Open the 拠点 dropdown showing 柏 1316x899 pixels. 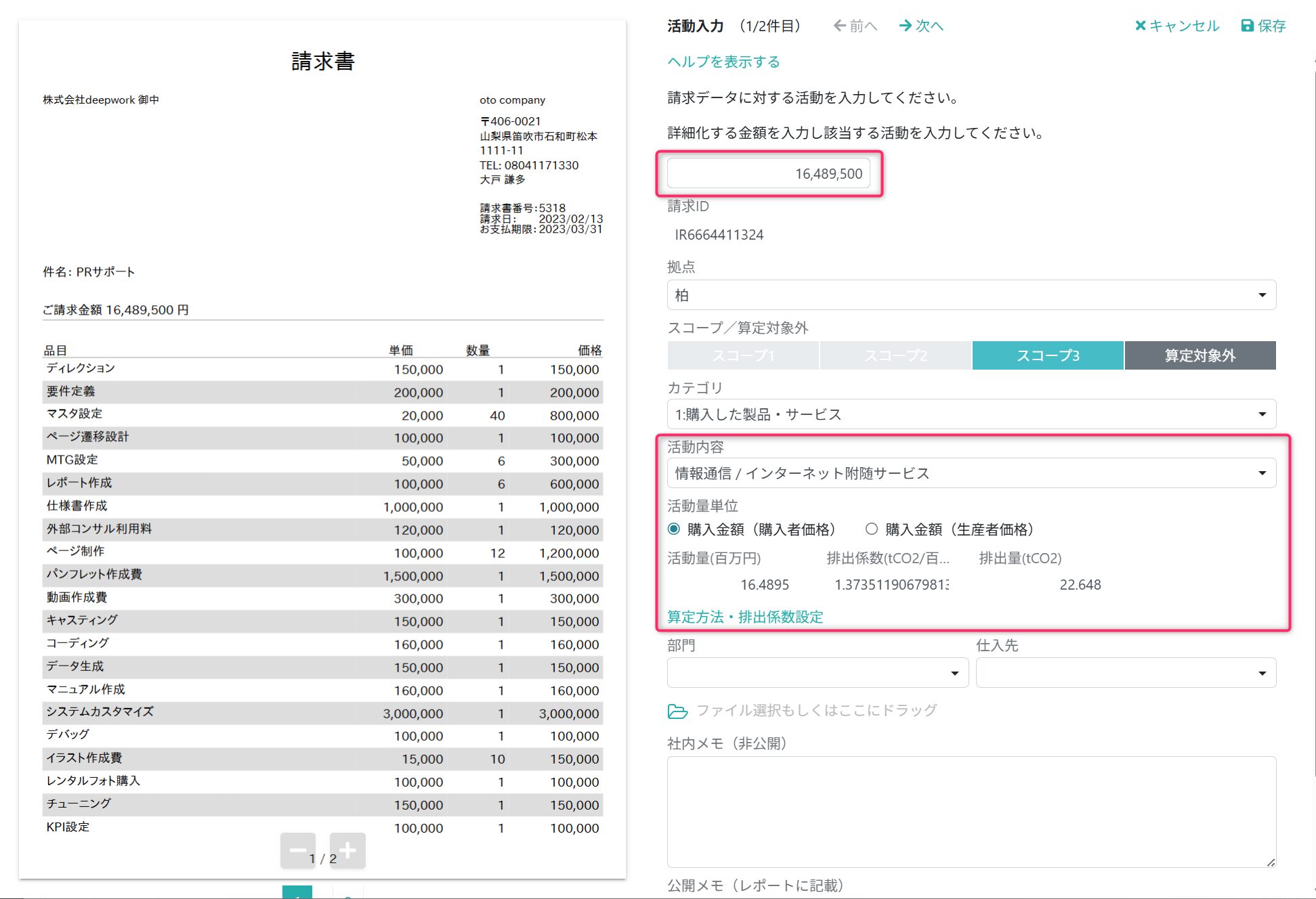pyautogui.click(x=971, y=295)
